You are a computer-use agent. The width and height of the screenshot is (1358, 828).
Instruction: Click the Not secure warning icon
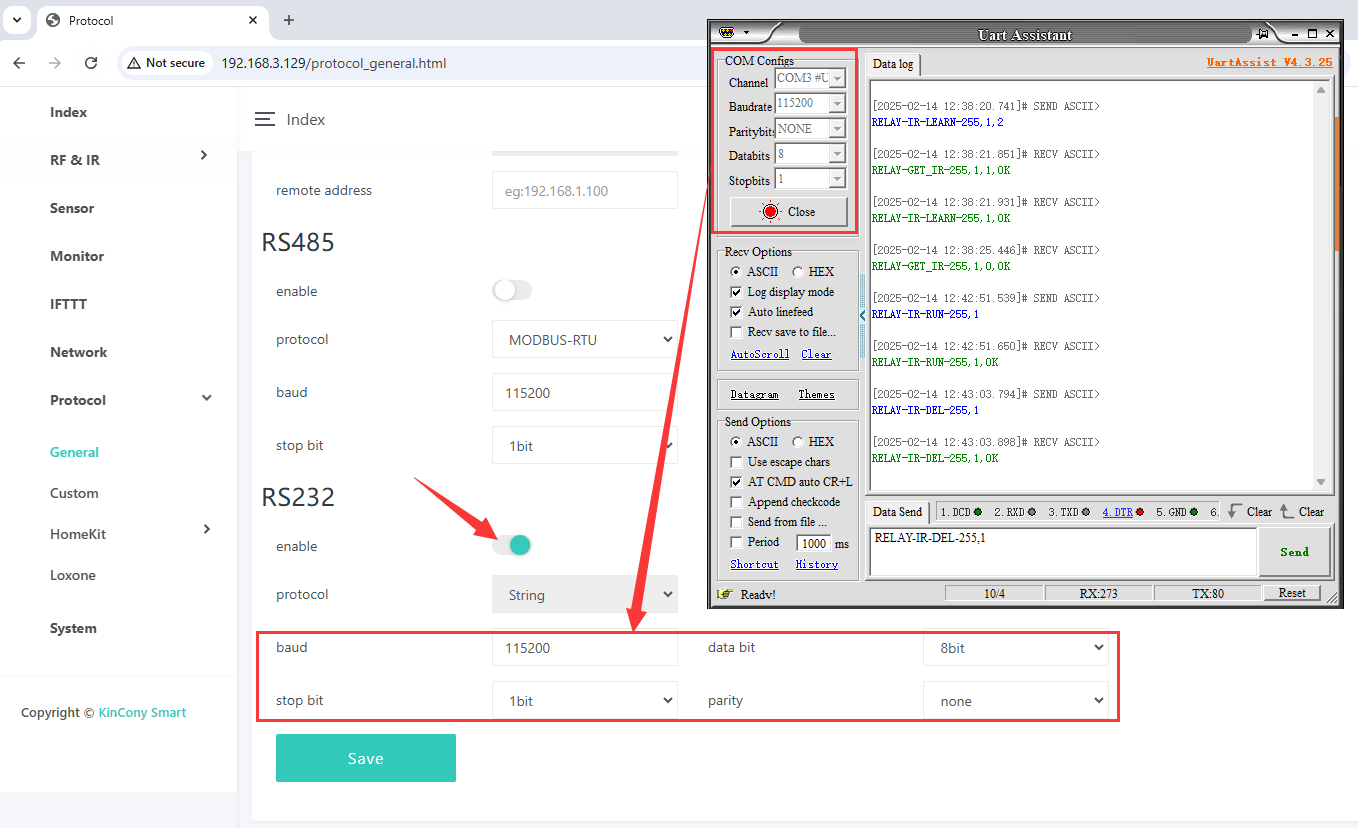(x=133, y=63)
